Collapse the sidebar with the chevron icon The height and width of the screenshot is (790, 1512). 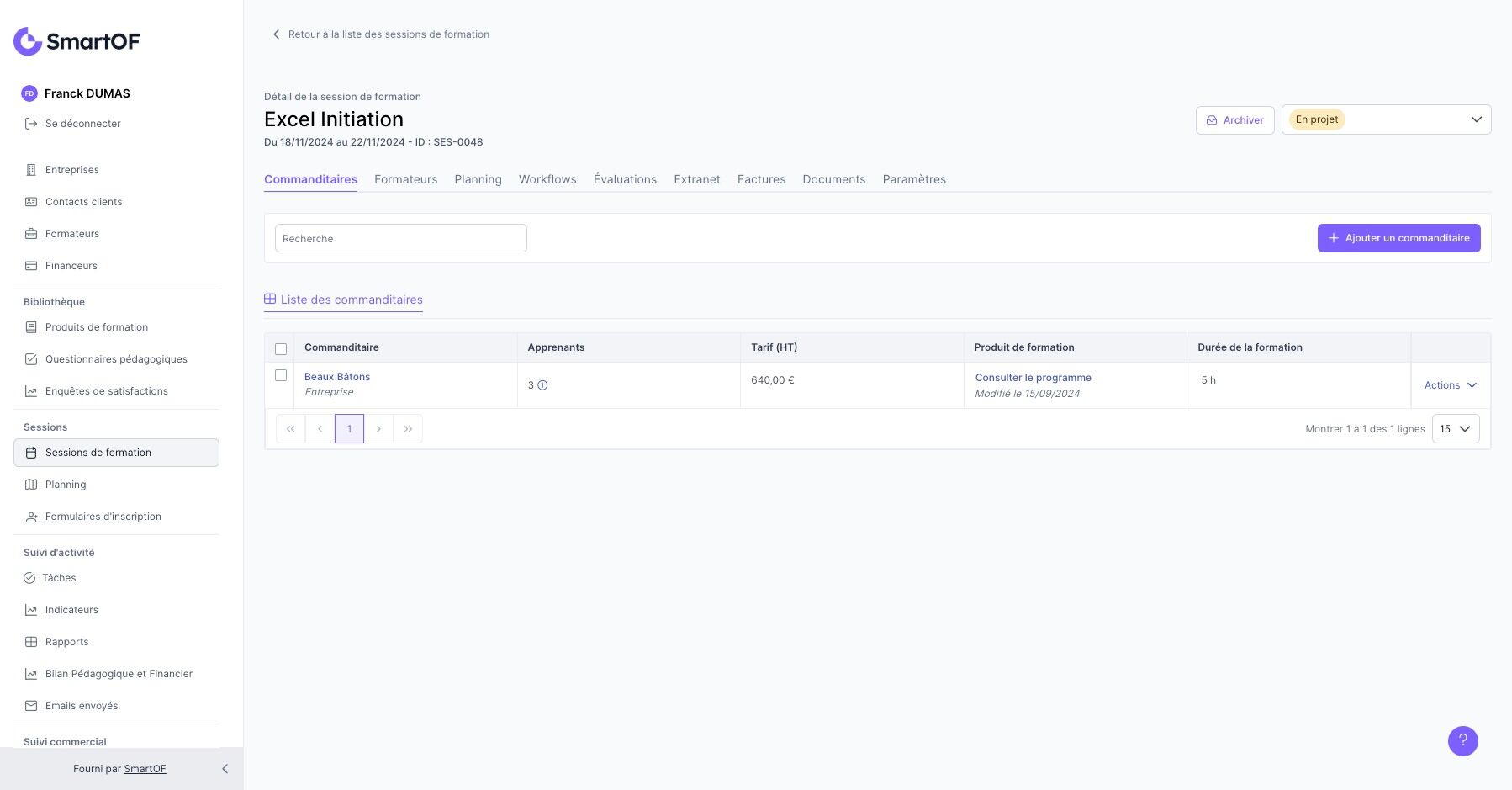click(x=225, y=769)
